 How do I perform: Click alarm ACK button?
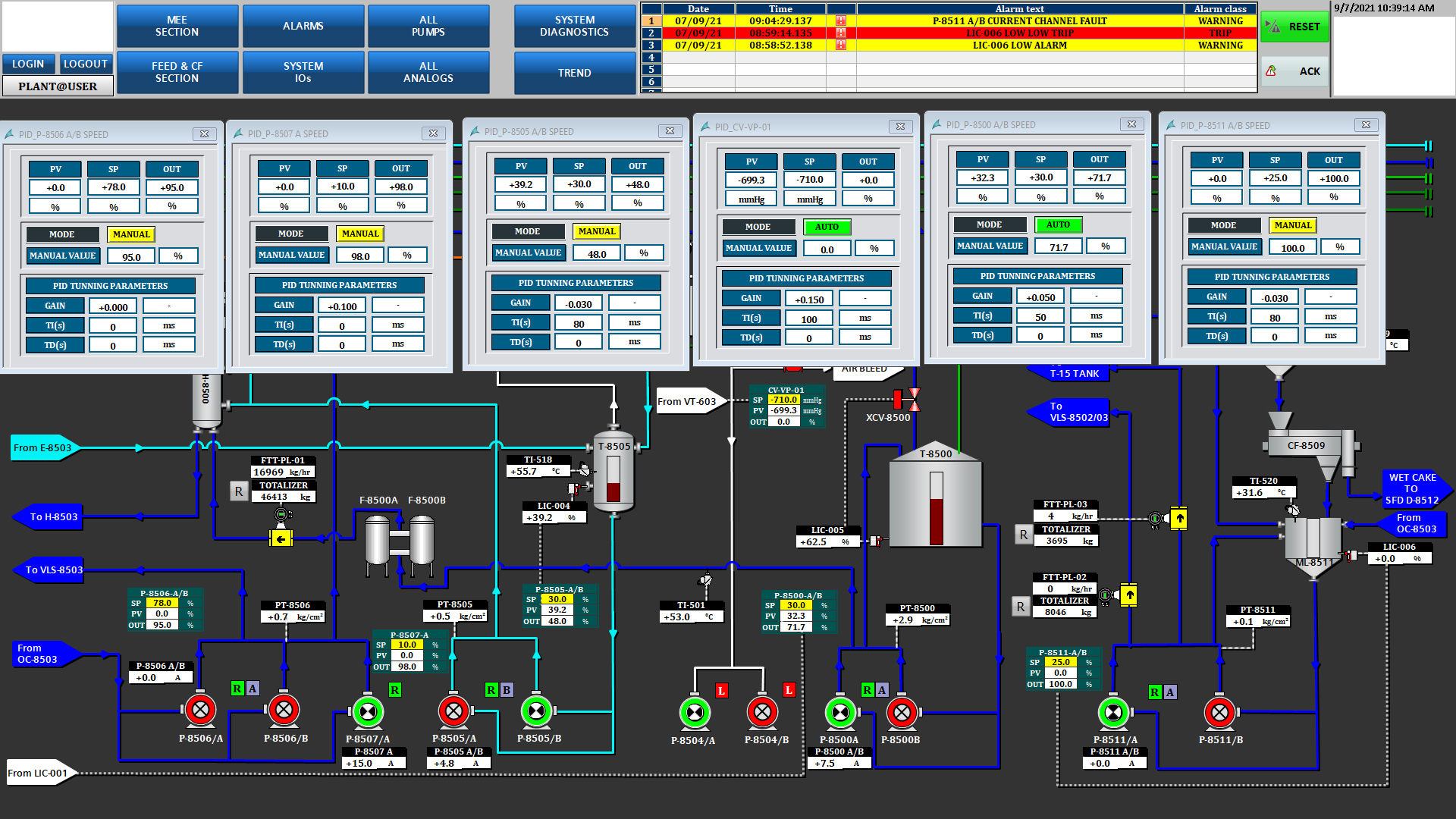click(1294, 71)
